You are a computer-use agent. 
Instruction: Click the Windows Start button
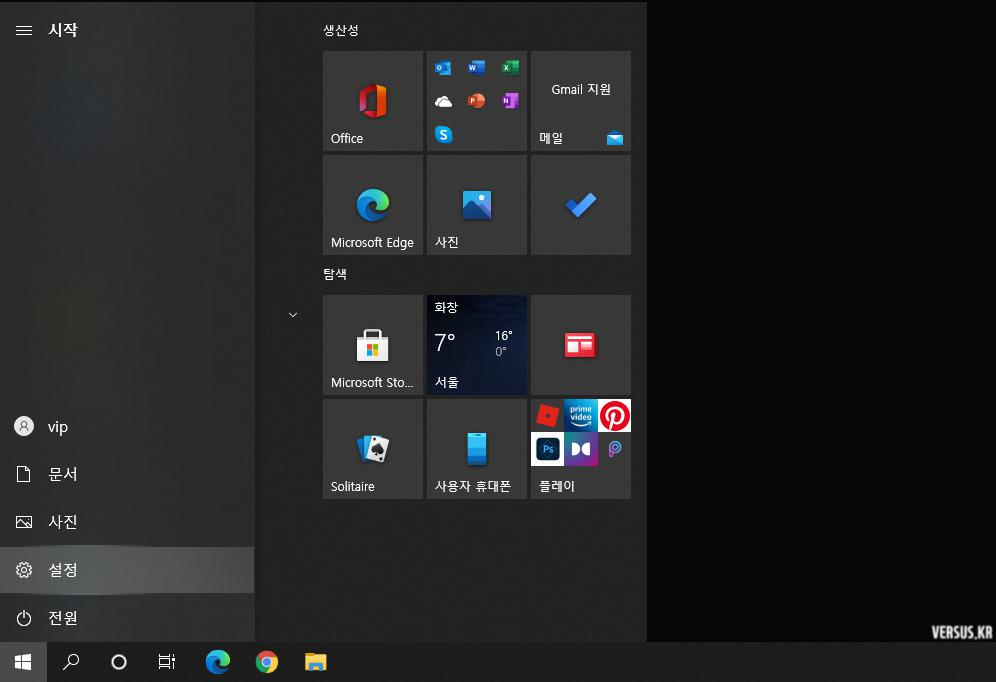click(23, 662)
